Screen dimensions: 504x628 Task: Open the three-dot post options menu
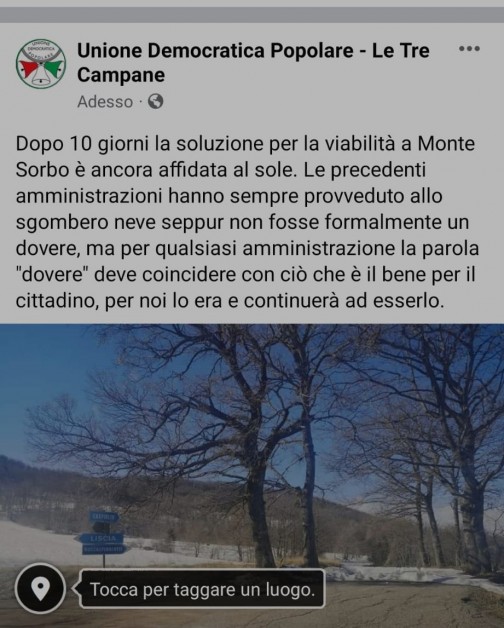[469, 49]
